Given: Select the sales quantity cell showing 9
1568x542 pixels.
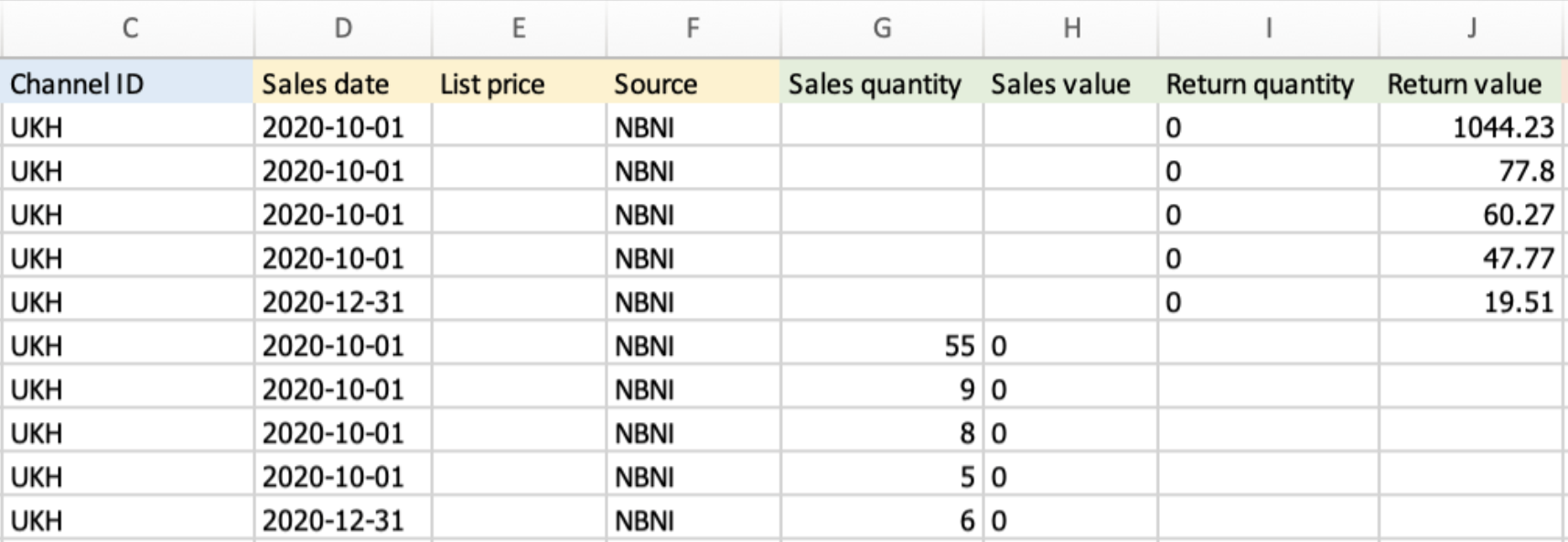Looking at the screenshot, I should tap(882, 390).
